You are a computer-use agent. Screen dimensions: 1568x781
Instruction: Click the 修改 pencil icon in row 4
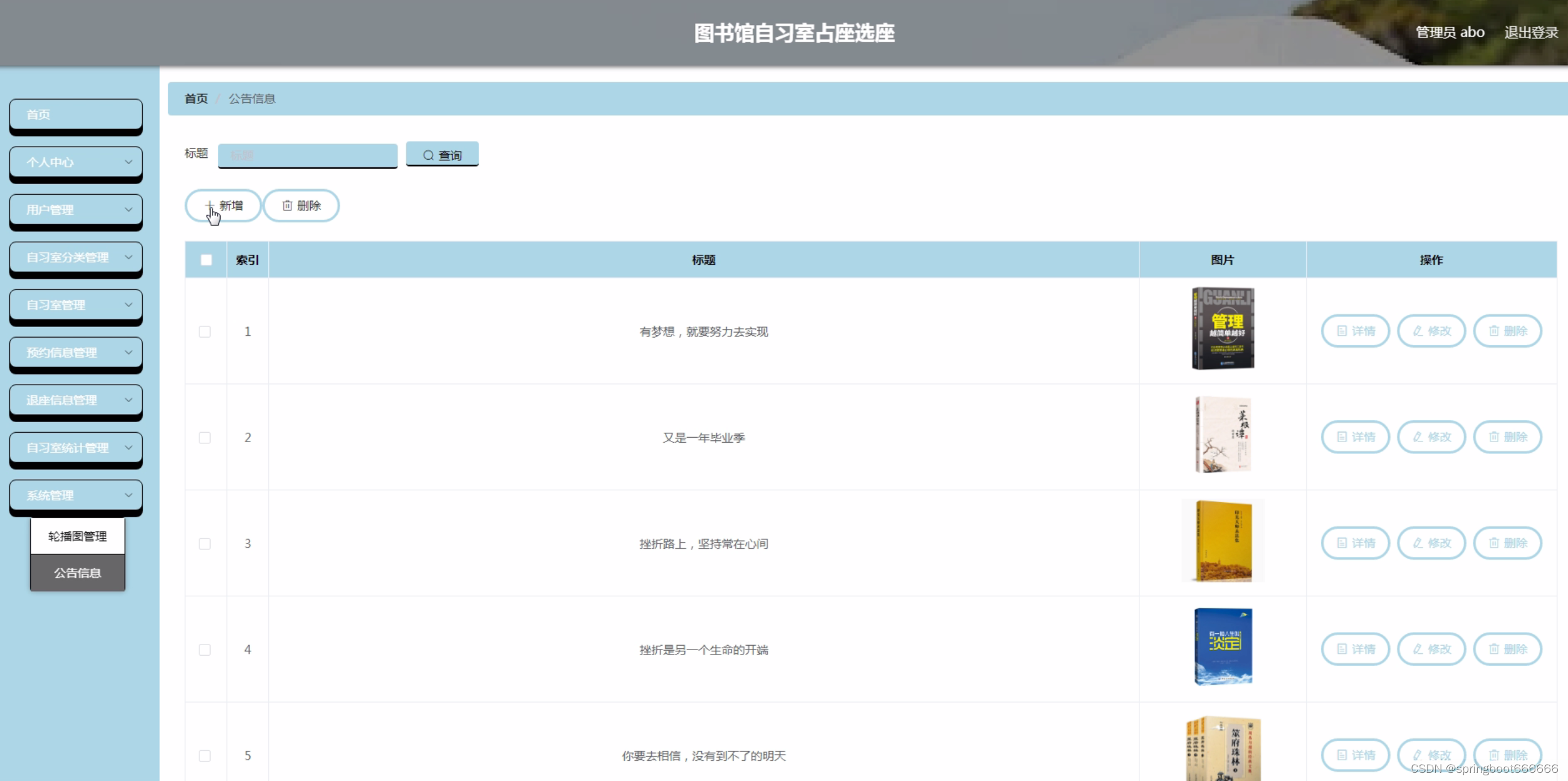tap(1418, 649)
